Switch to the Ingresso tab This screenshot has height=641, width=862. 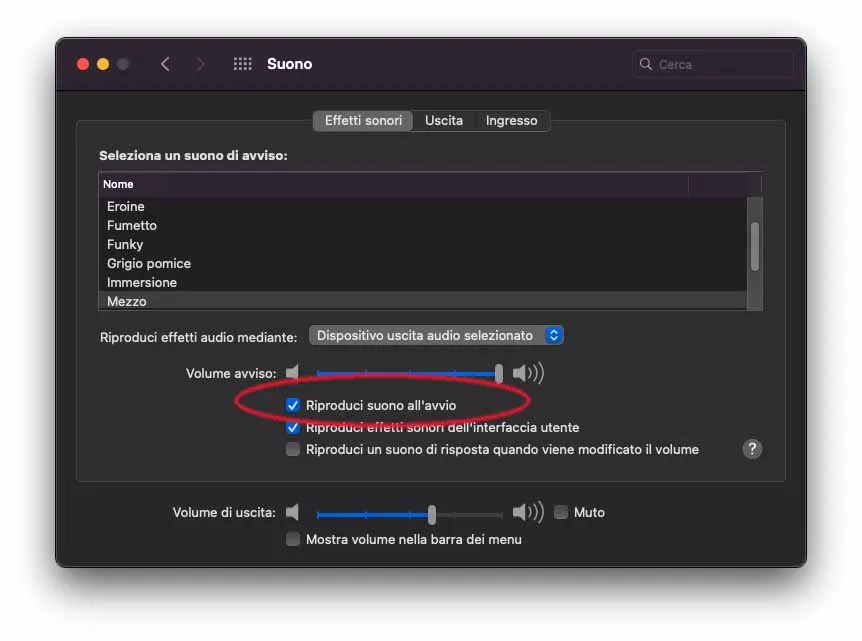click(512, 120)
